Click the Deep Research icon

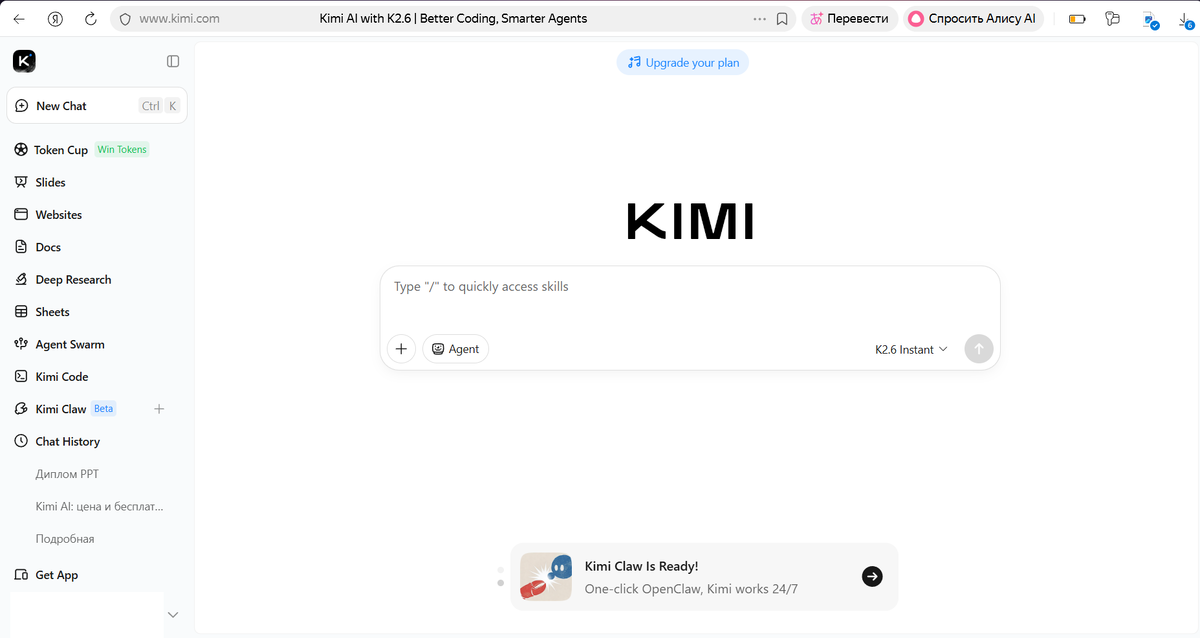[x=21, y=280]
